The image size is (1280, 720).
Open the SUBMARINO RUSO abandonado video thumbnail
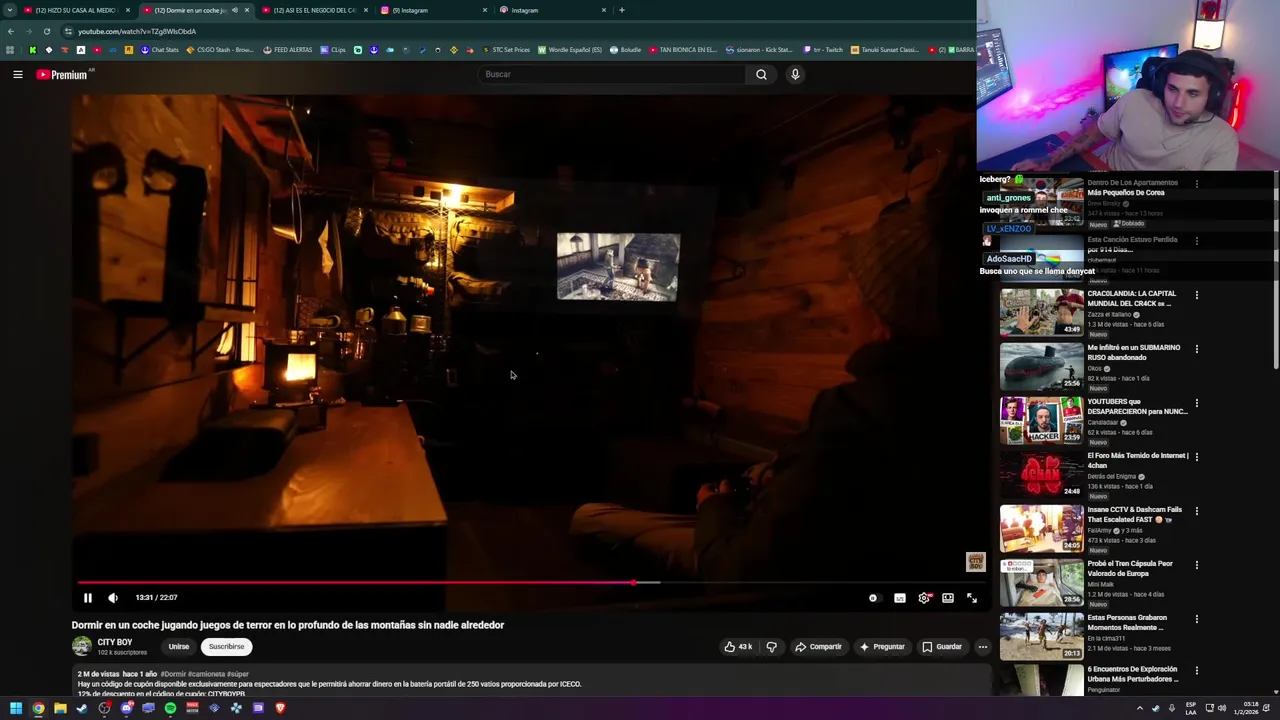point(1041,366)
